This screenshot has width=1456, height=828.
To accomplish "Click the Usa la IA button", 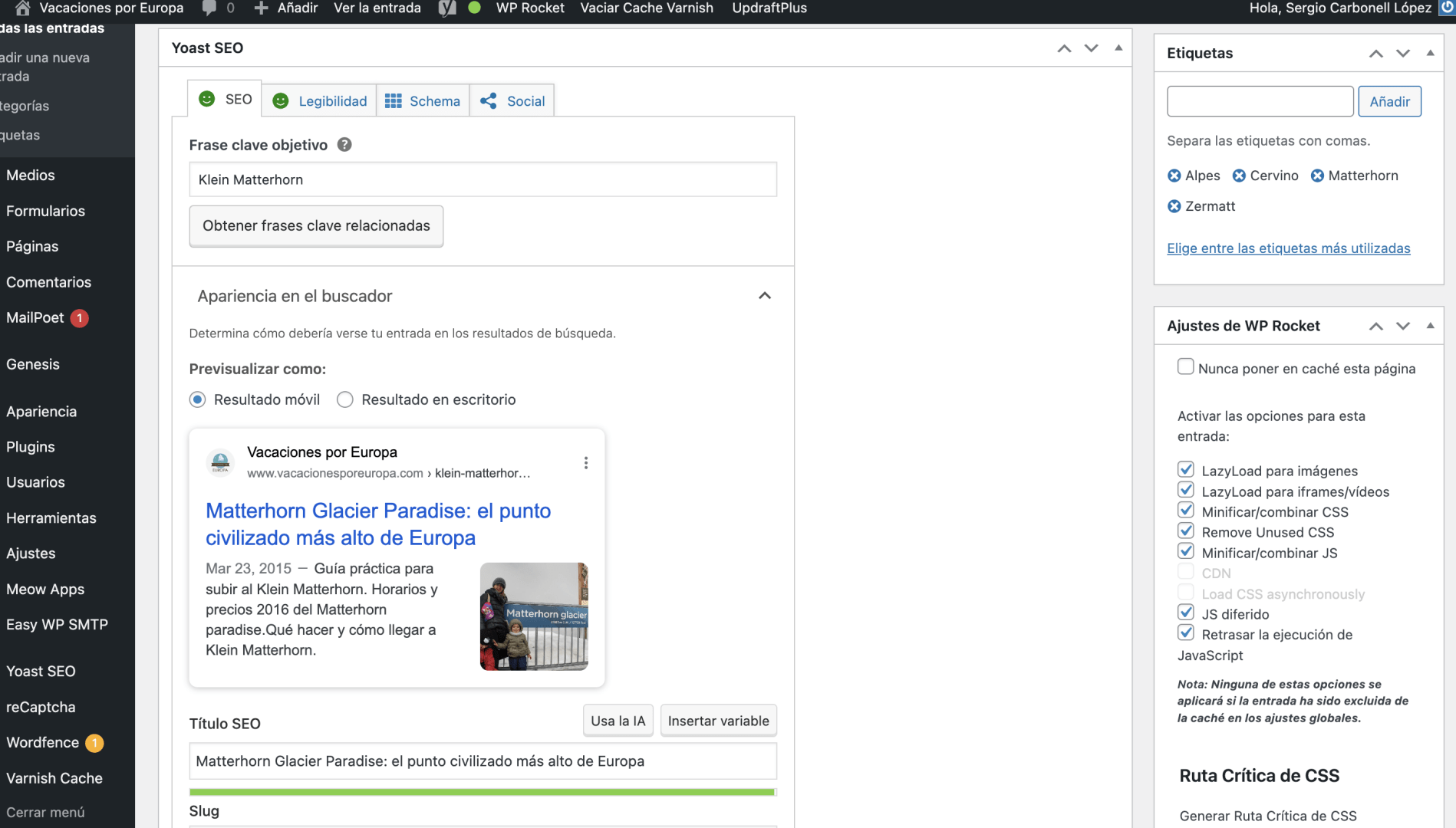I will click(x=618, y=721).
